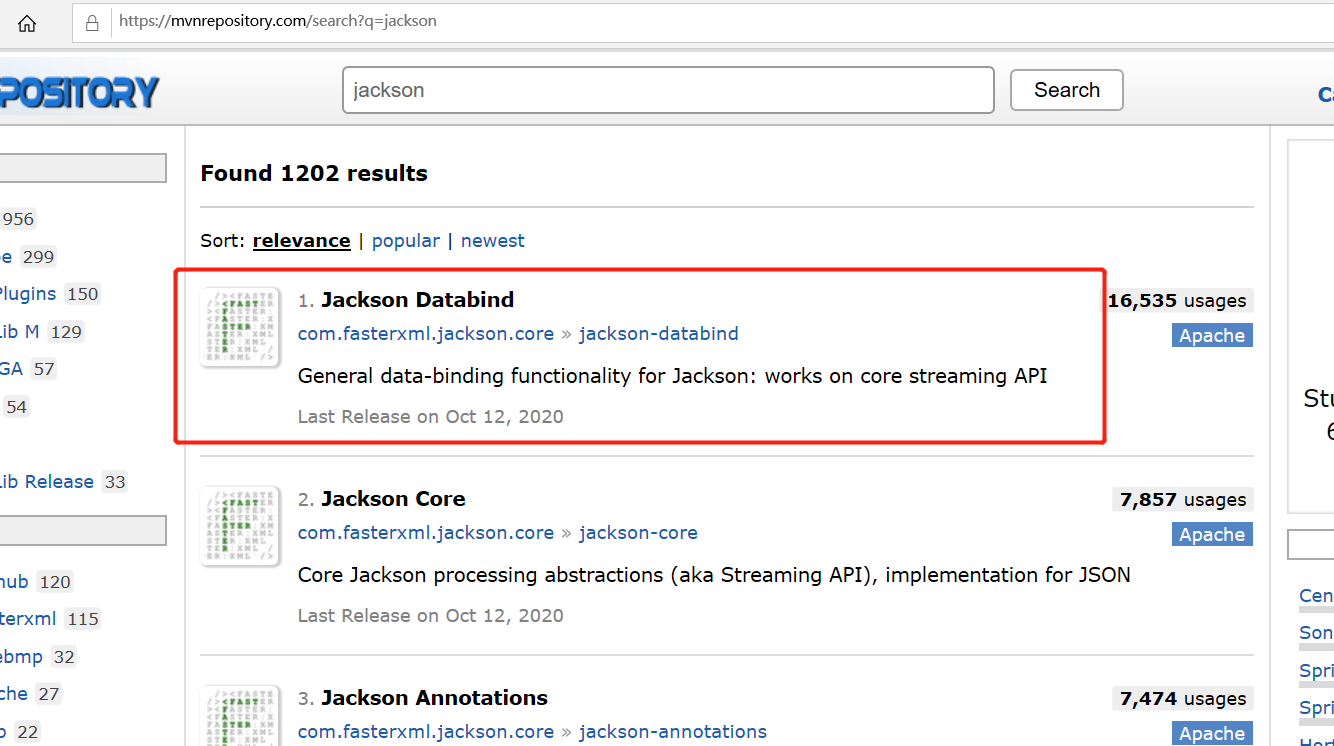Click the jackson search input field
The image size is (1334, 746).
click(x=668, y=90)
